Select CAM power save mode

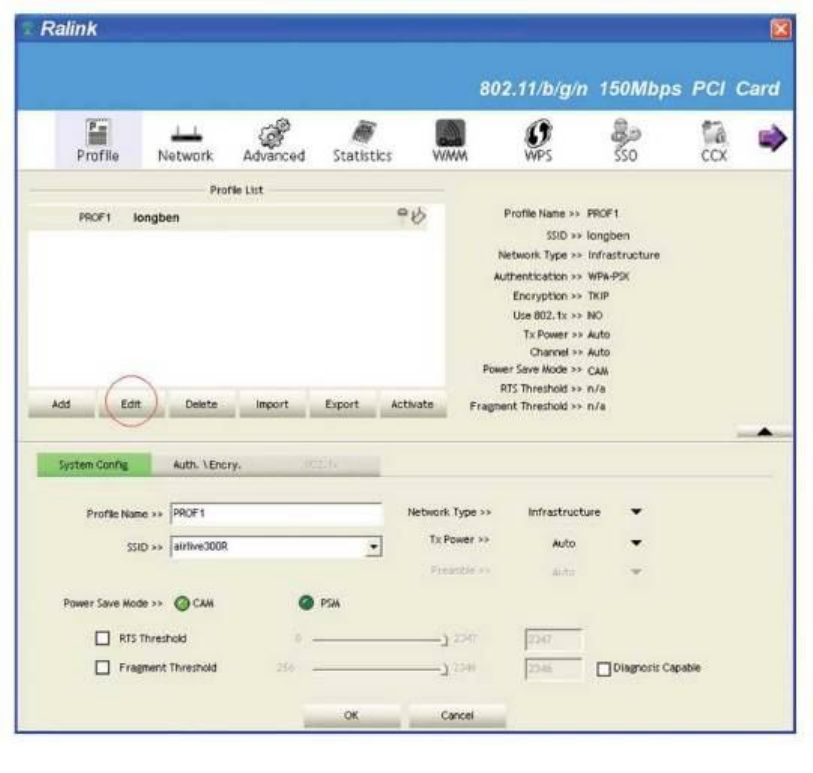click(181, 603)
